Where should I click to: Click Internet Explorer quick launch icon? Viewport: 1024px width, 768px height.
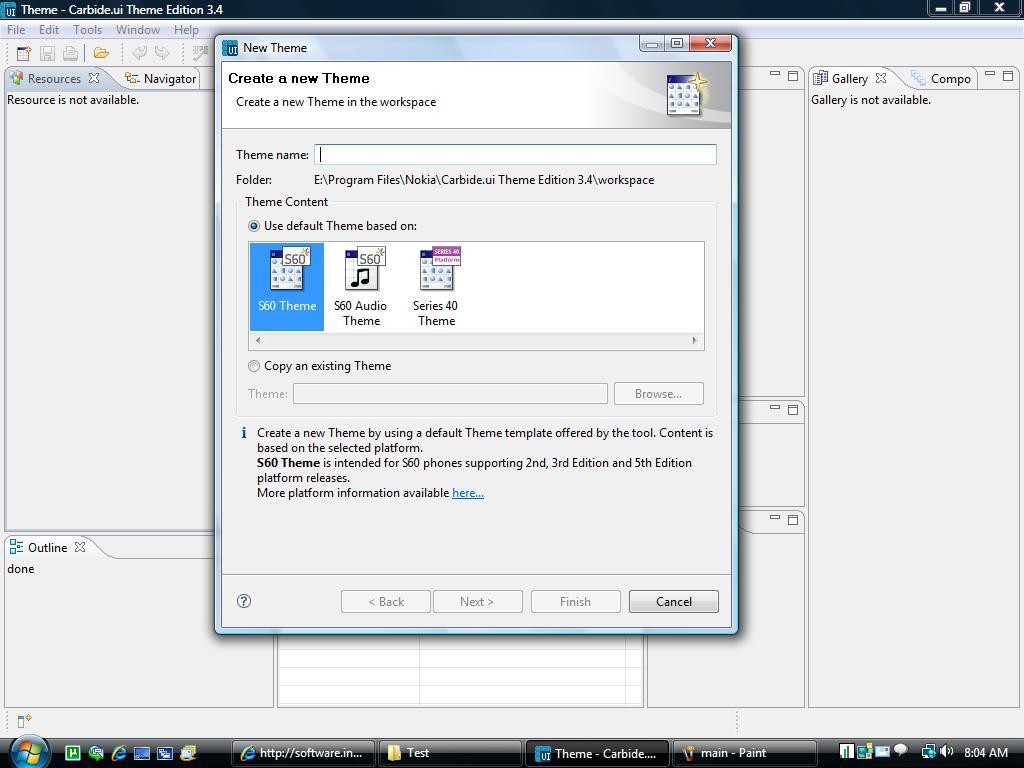119,753
